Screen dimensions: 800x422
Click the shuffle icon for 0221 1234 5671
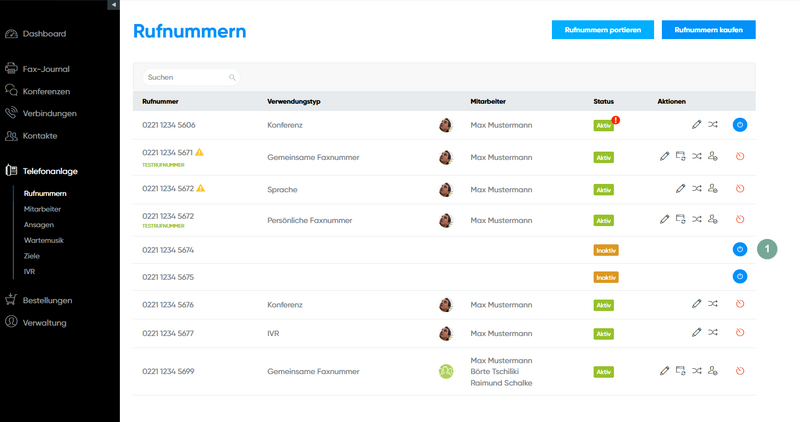coord(697,157)
